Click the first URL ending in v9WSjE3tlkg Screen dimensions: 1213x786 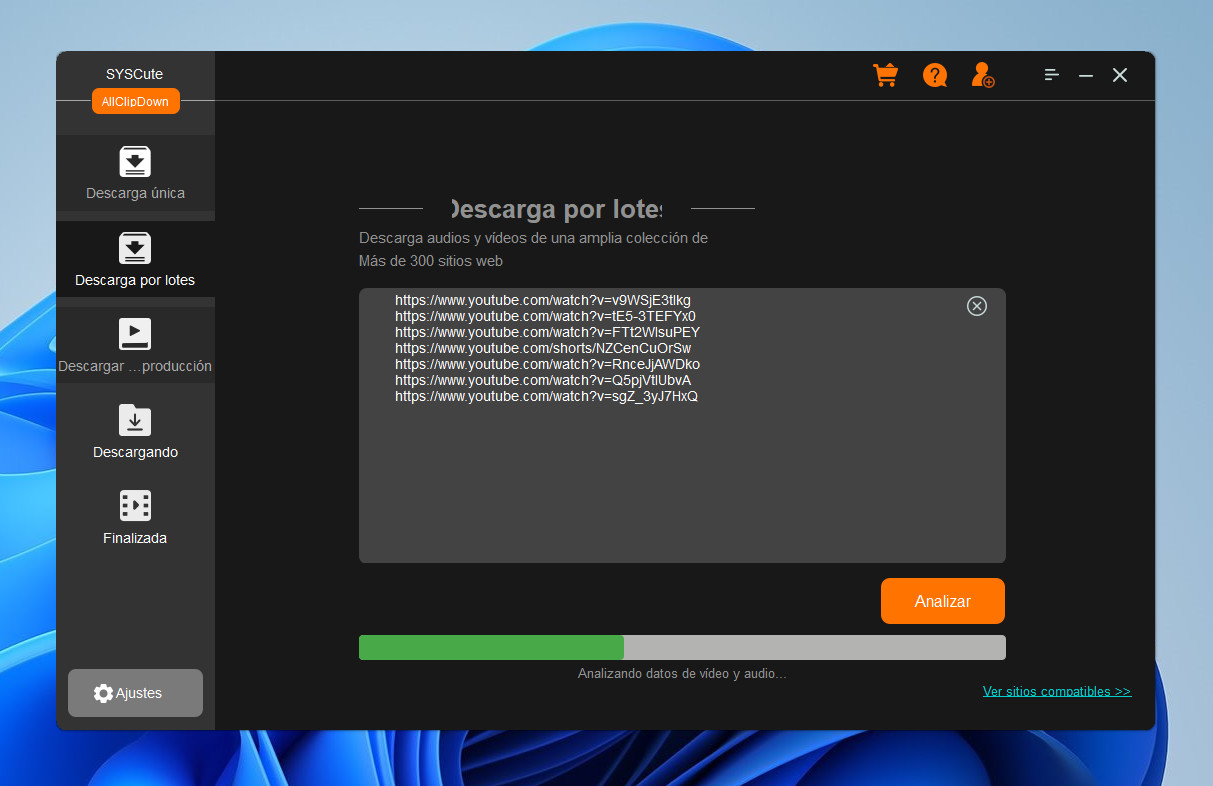tap(543, 300)
